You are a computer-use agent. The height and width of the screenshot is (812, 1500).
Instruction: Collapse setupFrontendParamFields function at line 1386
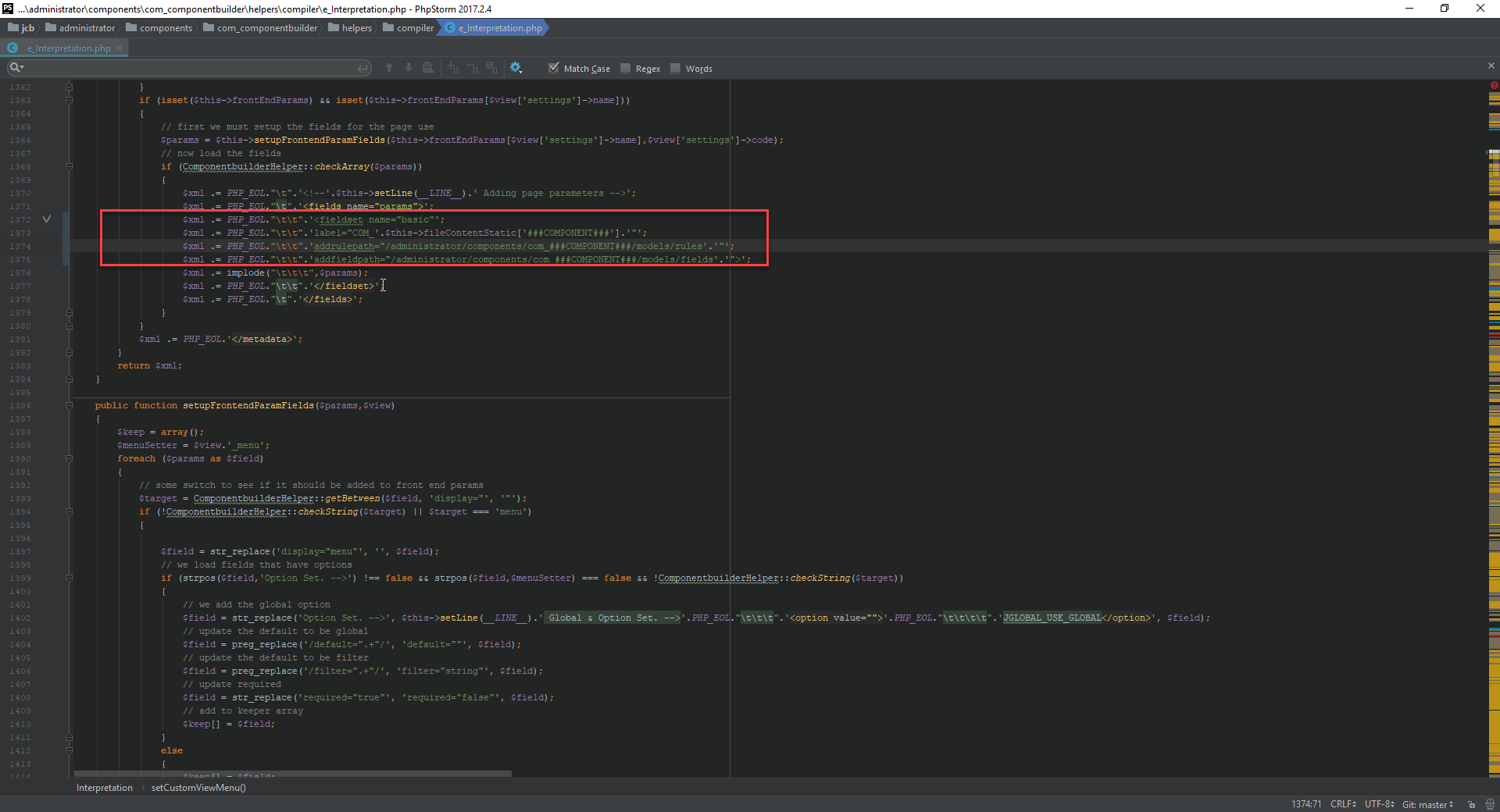[69, 405]
